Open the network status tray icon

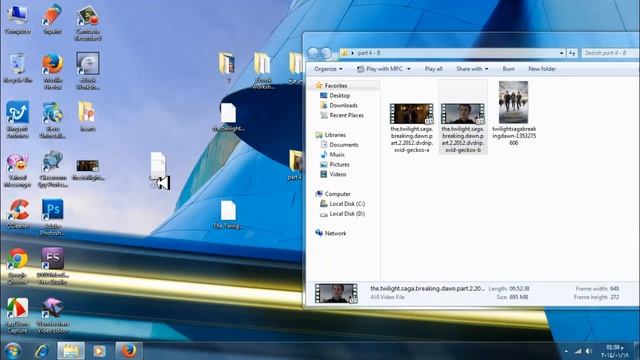pyautogui.click(x=578, y=351)
